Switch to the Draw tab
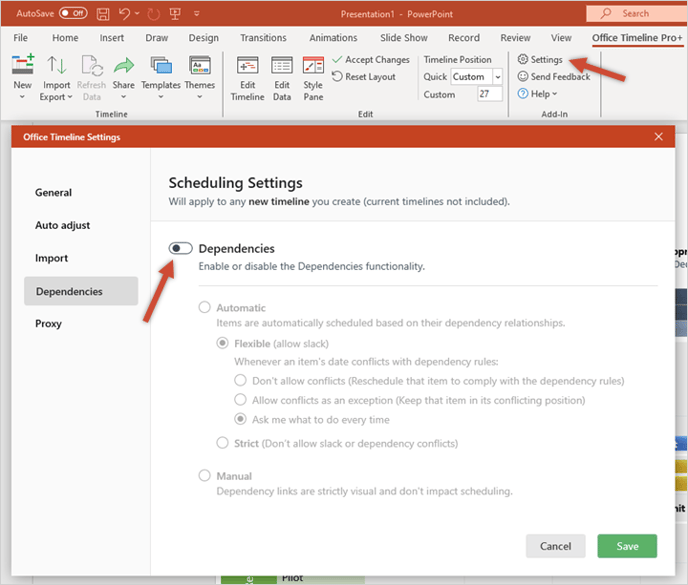Image resolution: width=688 pixels, height=585 pixels. (157, 38)
